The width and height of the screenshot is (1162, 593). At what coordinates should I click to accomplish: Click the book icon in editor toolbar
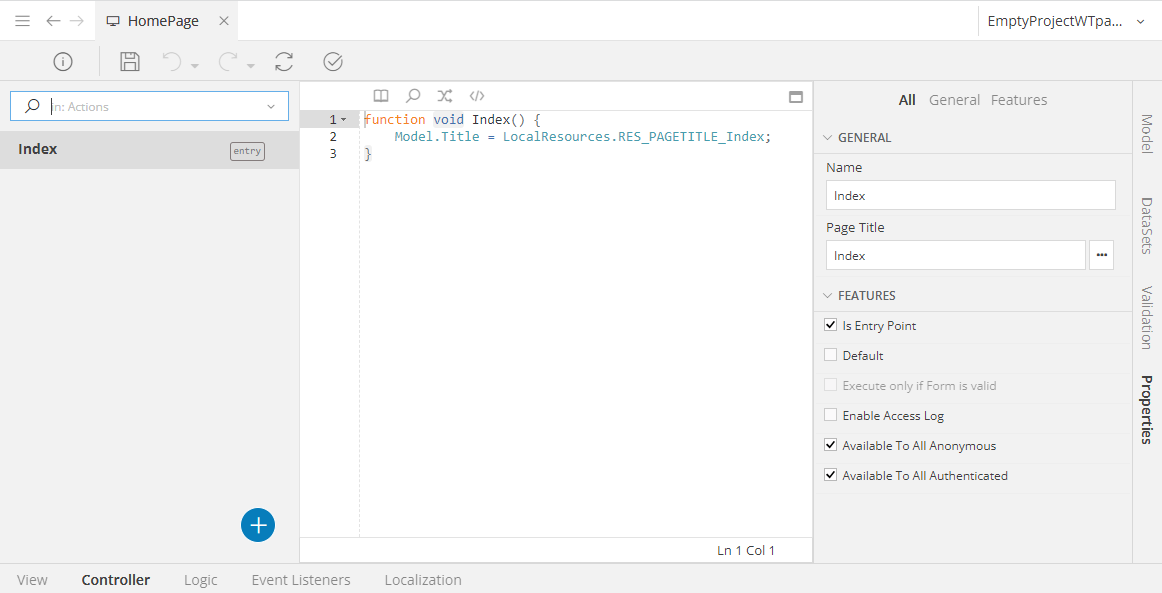pos(381,96)
